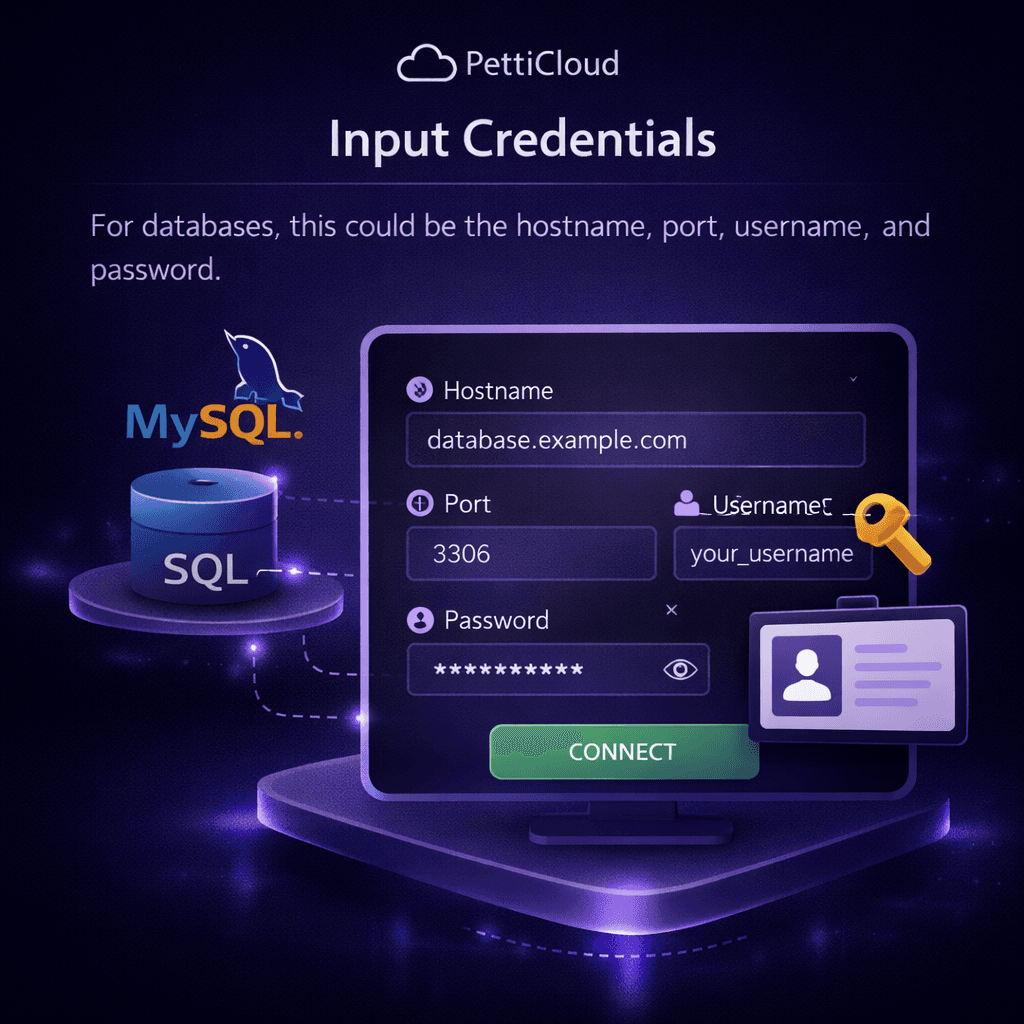
Task: Click the port field showing 3306
Action: click(531, 554)
